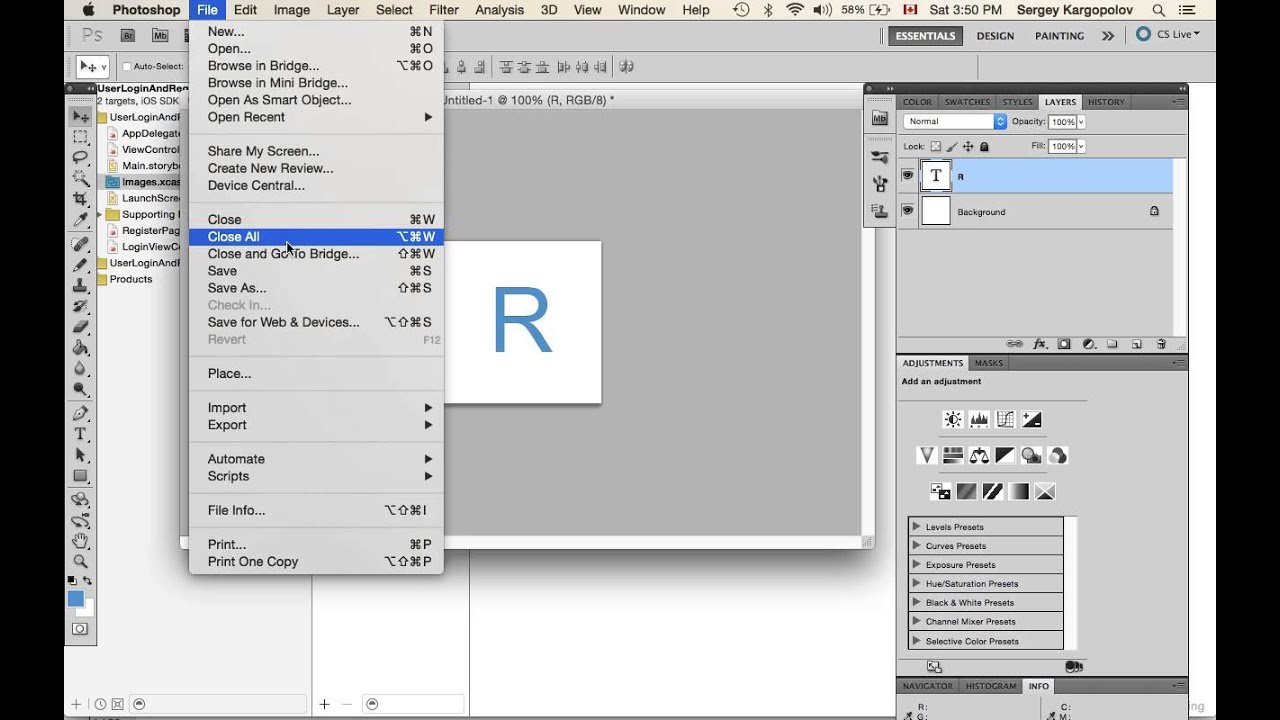Open the Essentials workspace button
This screenshot has width=1280, height=720.
[x=924, y=34]
